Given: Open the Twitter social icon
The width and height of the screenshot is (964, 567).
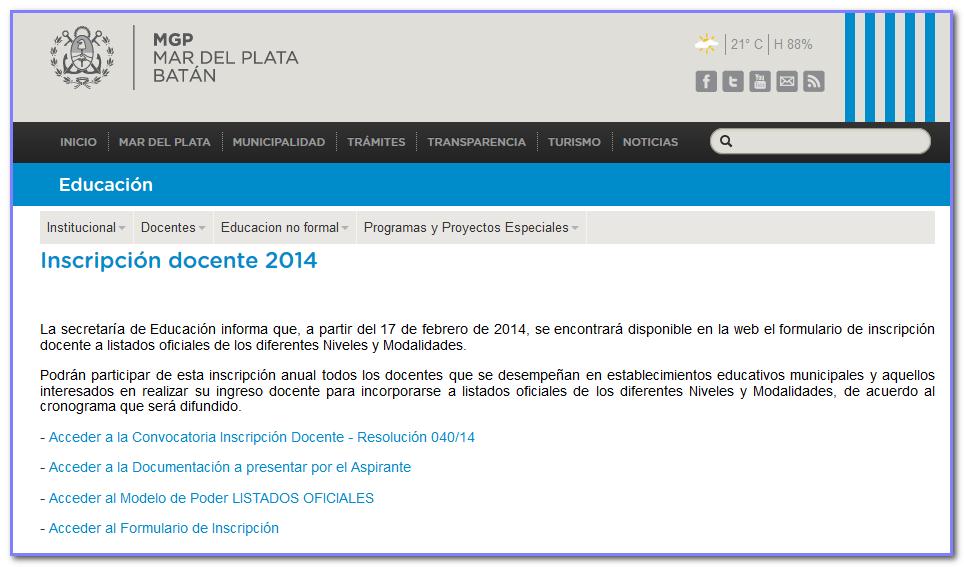Looking at the screenshot, I should coord(733,82).
